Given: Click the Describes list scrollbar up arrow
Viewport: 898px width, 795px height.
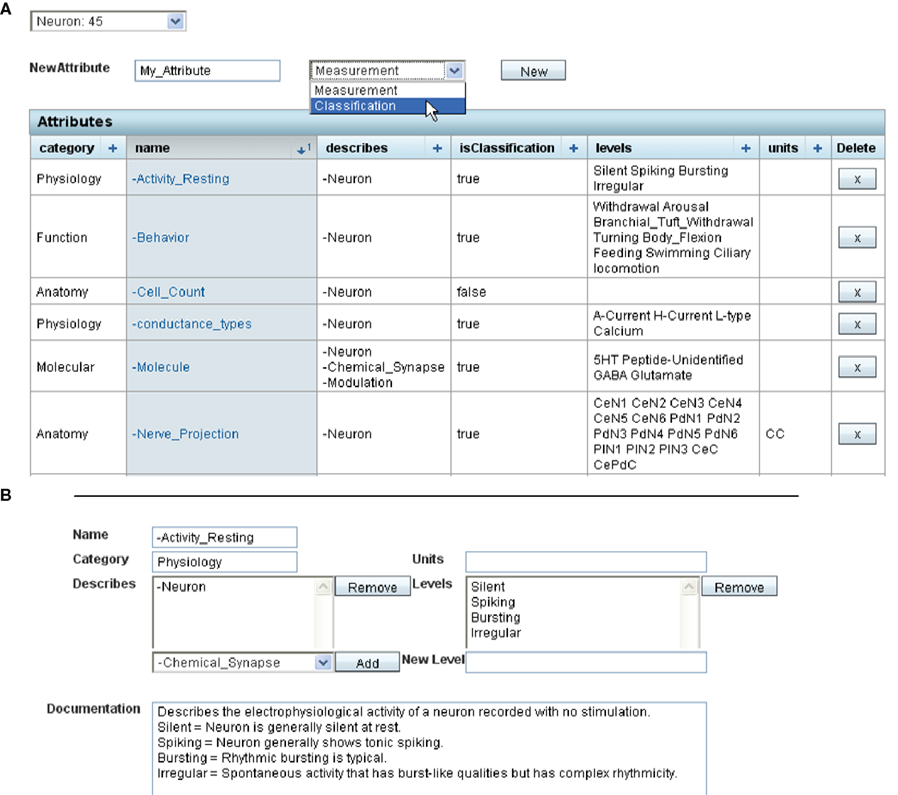Looking at the screenshot, I should 324,587.
